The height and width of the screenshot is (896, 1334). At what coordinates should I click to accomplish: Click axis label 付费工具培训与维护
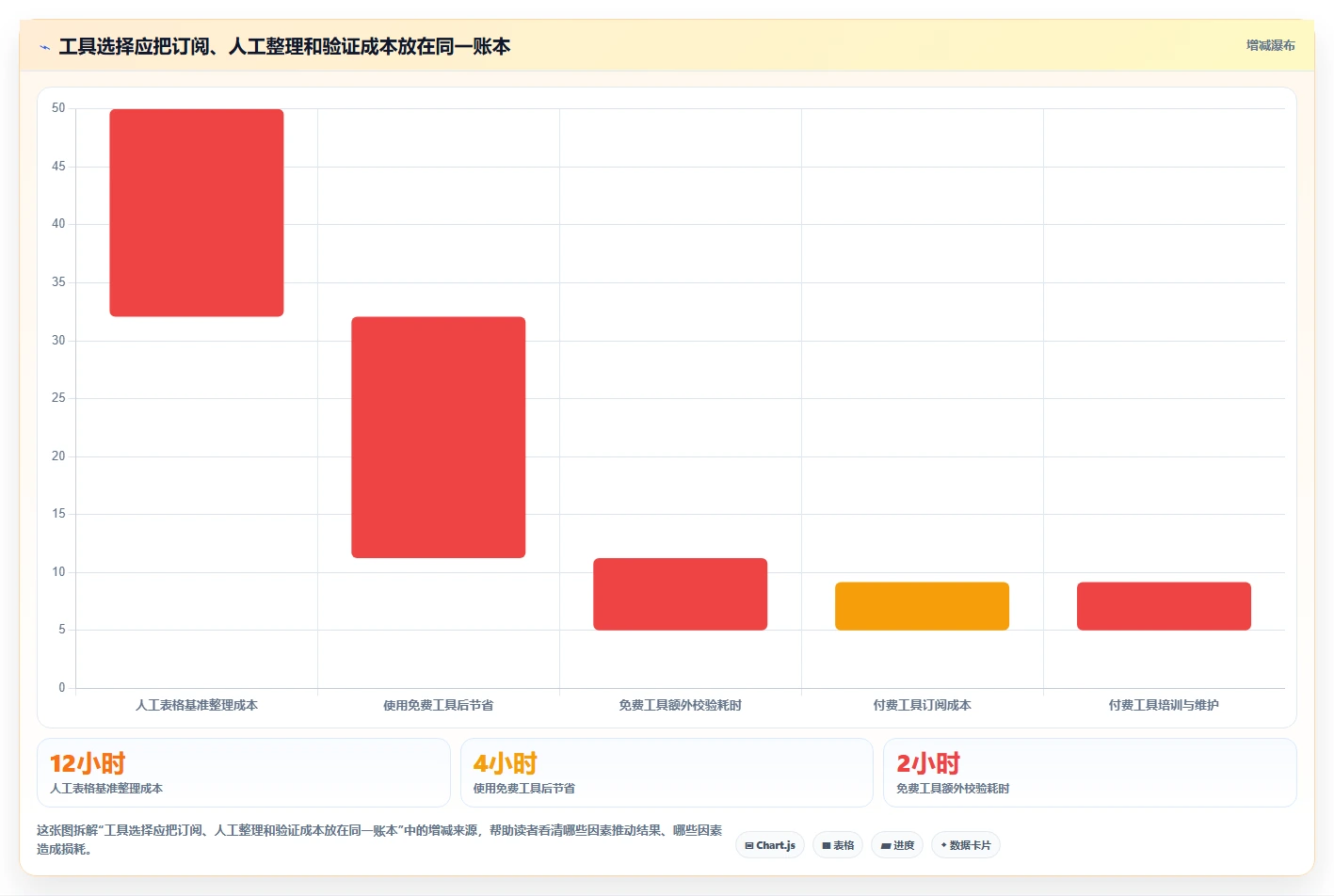1165,705
